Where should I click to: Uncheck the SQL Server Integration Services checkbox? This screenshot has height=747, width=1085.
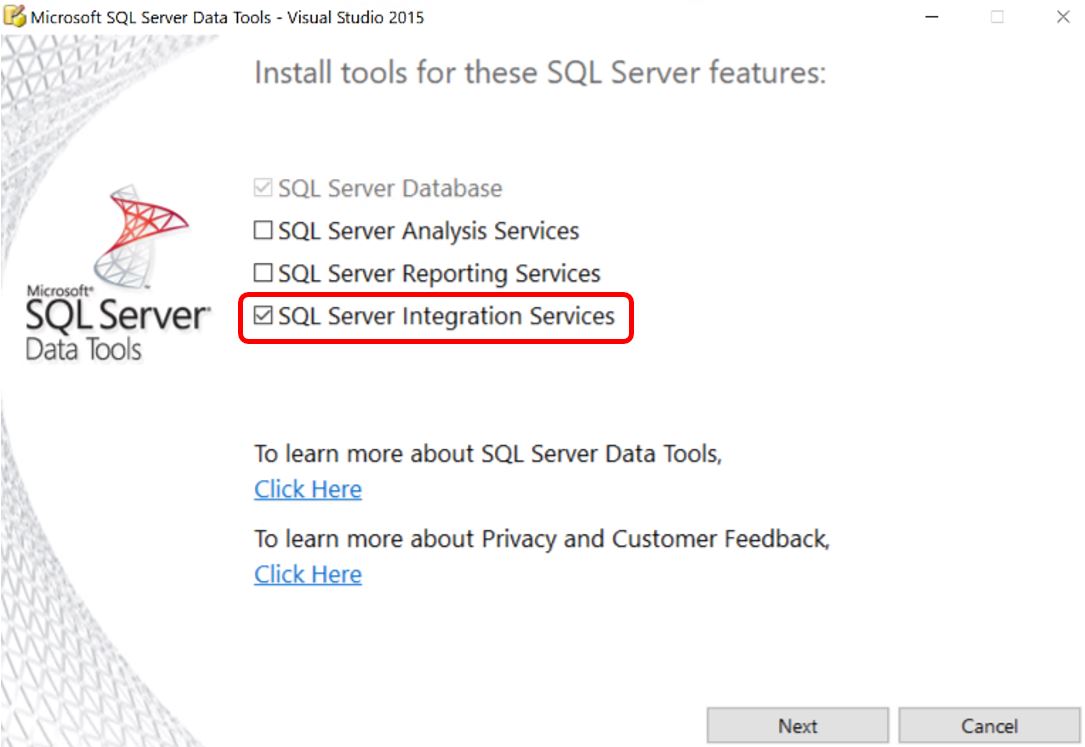(263, 316)
